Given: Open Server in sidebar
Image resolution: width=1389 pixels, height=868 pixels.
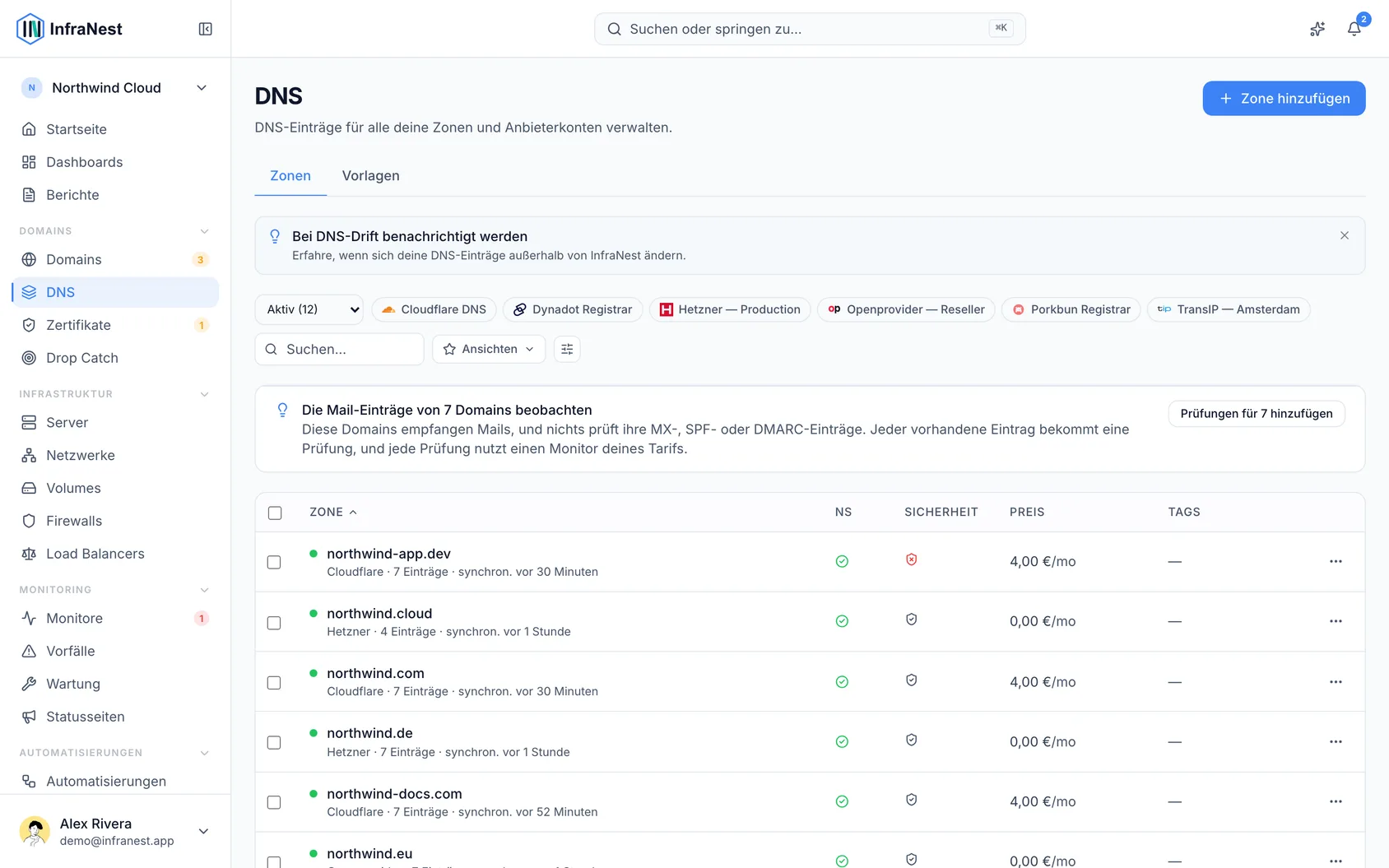Looking at the screenshot, I should [x=115, y=422].
